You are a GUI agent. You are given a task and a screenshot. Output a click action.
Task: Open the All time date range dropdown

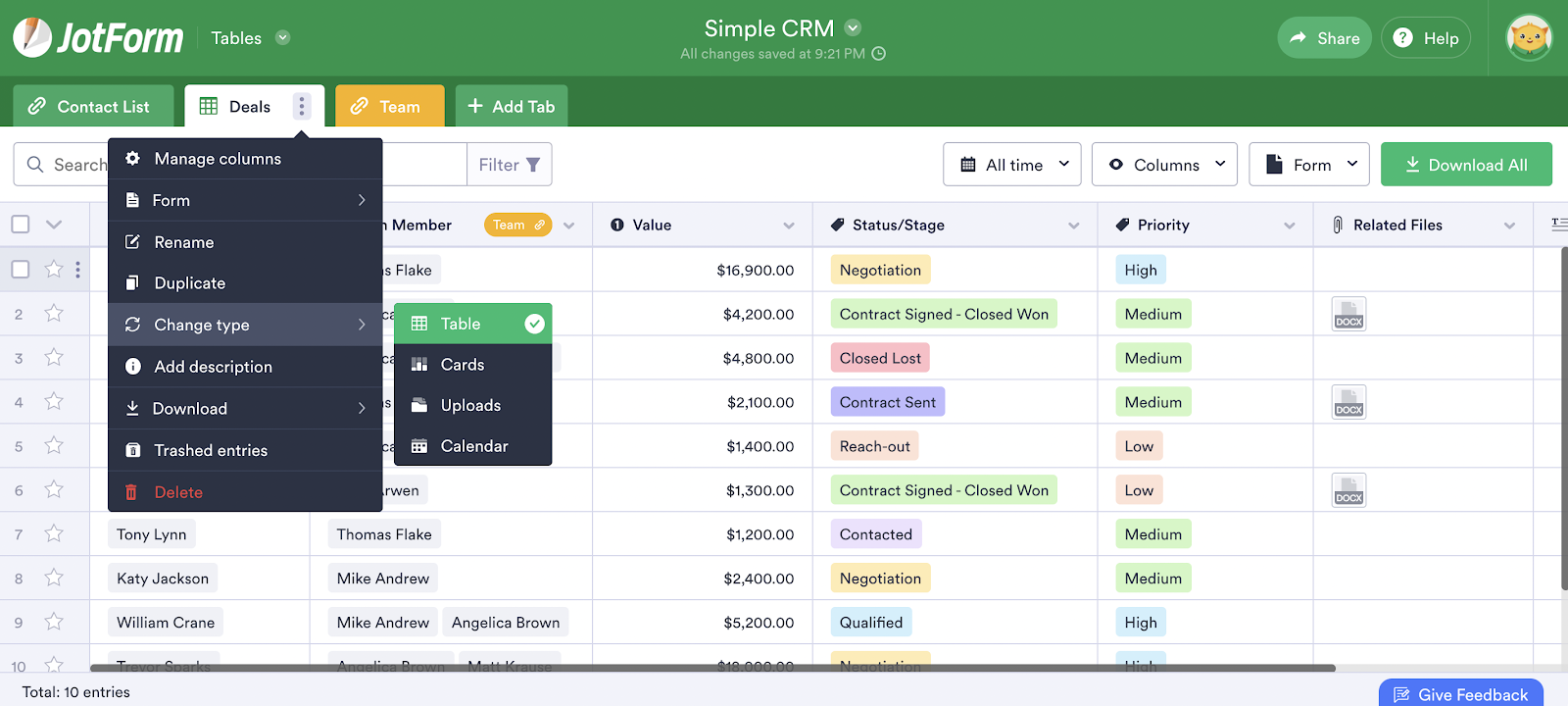1012,165
